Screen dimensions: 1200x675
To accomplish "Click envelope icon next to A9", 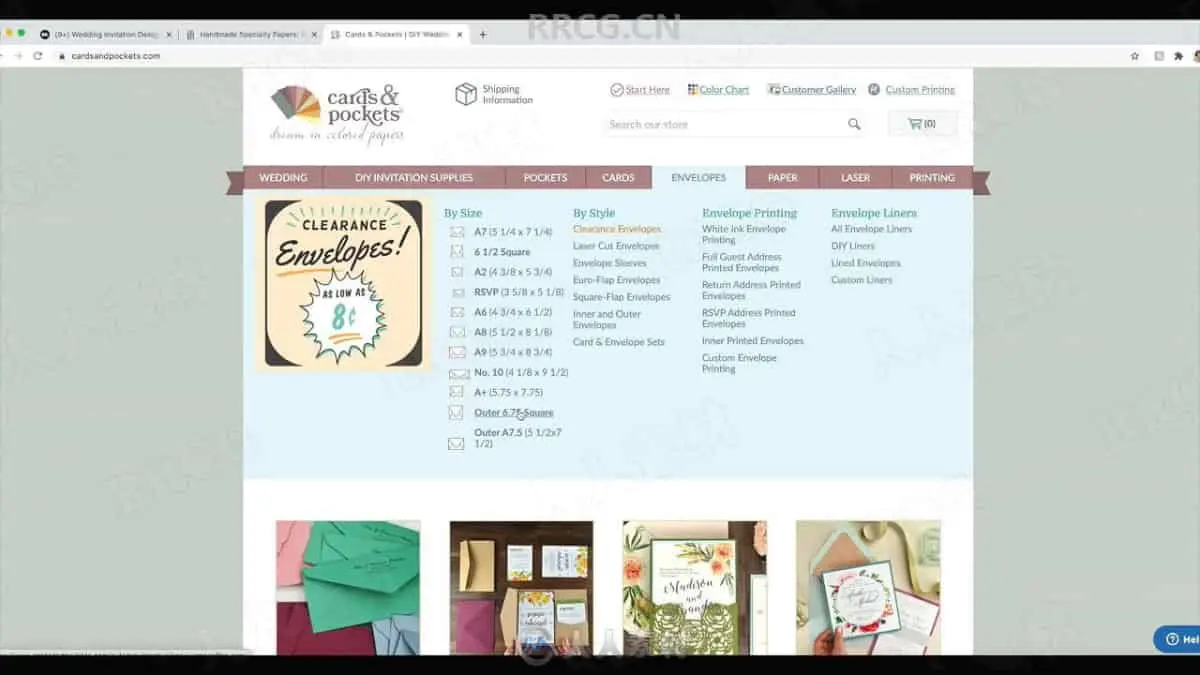I will click(x=457, y=352).
